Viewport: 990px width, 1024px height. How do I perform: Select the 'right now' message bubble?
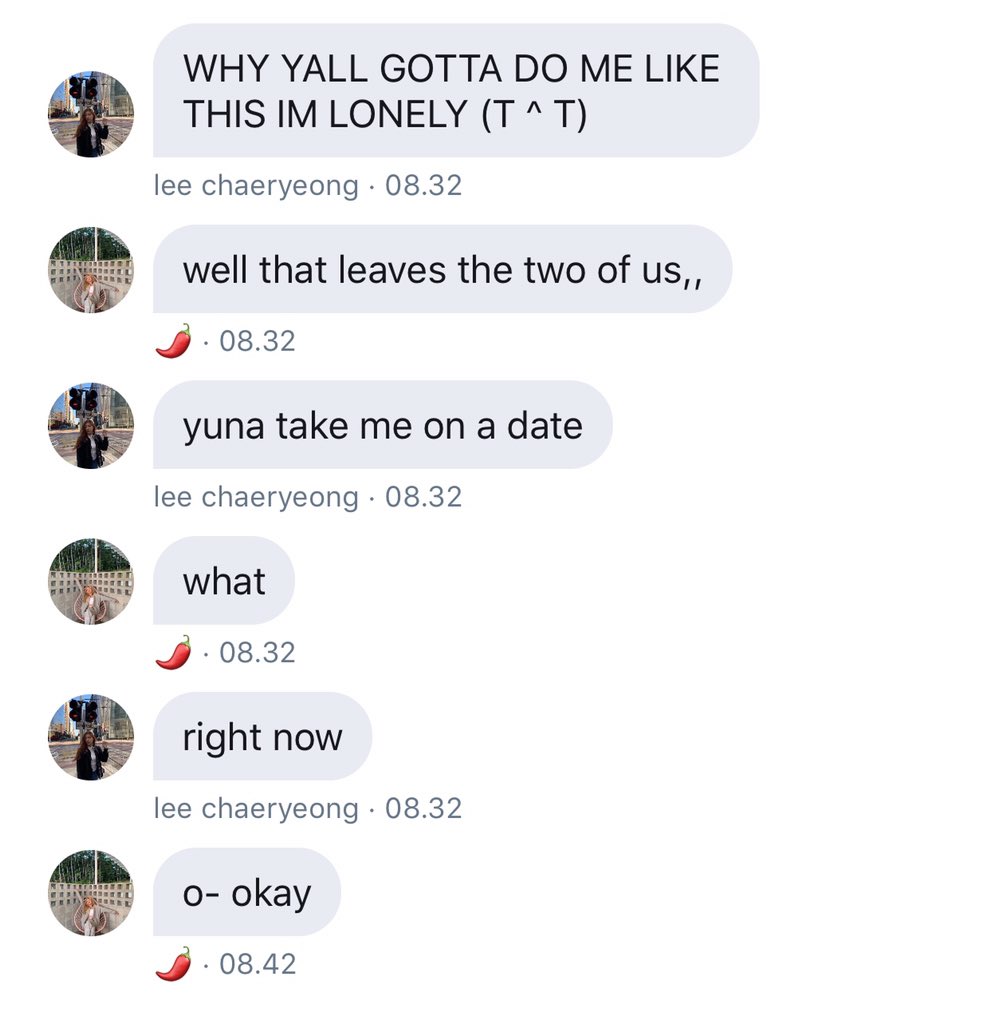click(x=263, y=736)
